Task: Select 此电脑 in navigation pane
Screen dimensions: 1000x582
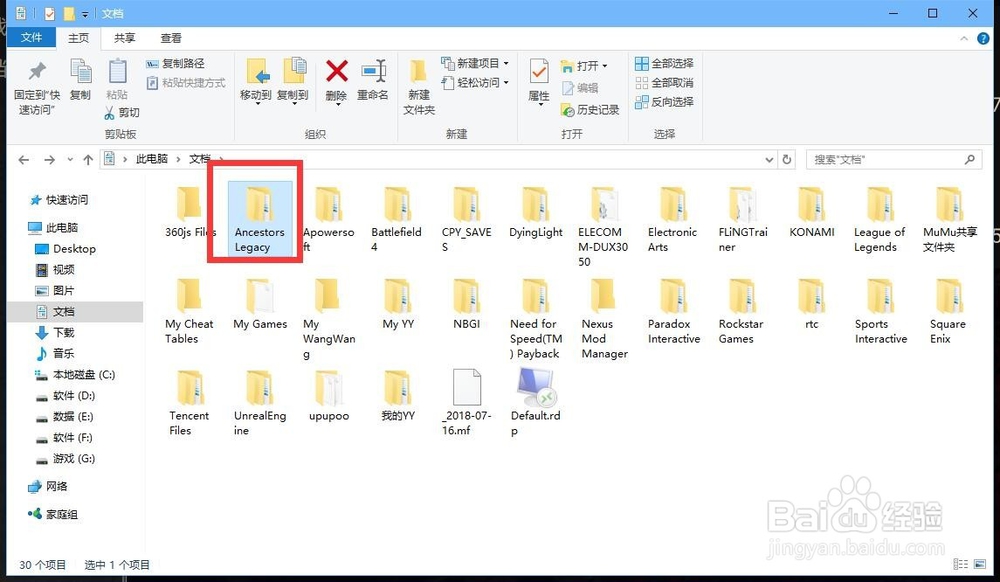Action: (x=54, y=228)
